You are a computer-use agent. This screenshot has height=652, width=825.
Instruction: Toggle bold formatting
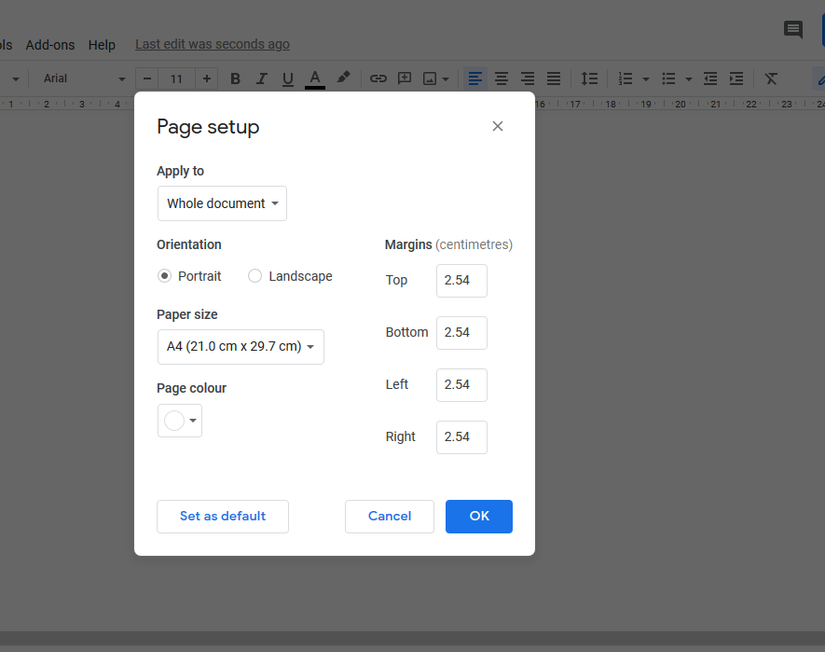[235, 78]
